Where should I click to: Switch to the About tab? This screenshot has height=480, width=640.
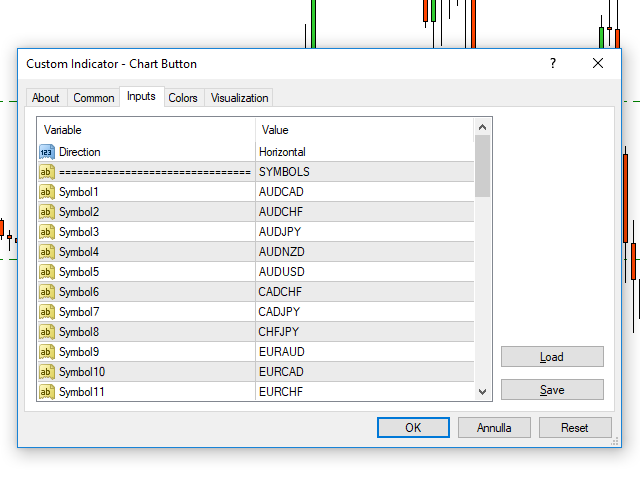pyautogui.click(x=46, y=98)
